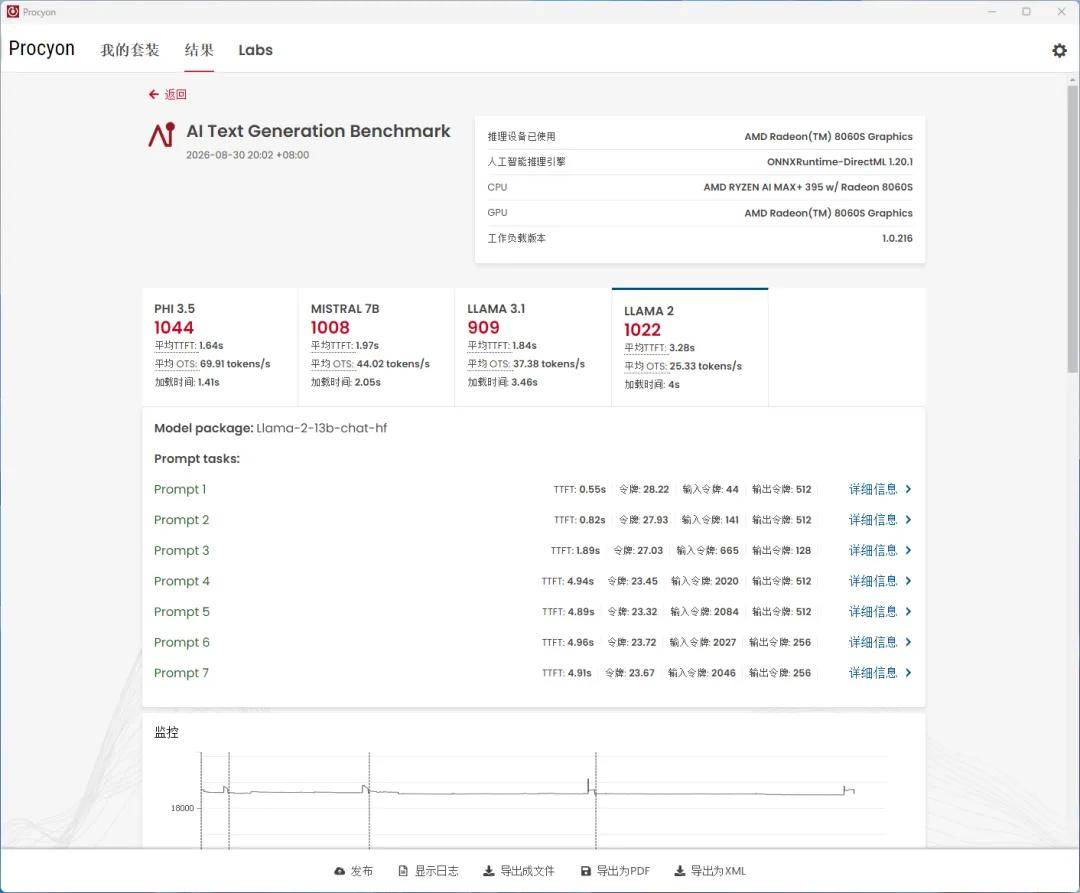Click the benchmark date 2026-08-30 20:02 text
The image size is (1080, 893).
[247, 155]
